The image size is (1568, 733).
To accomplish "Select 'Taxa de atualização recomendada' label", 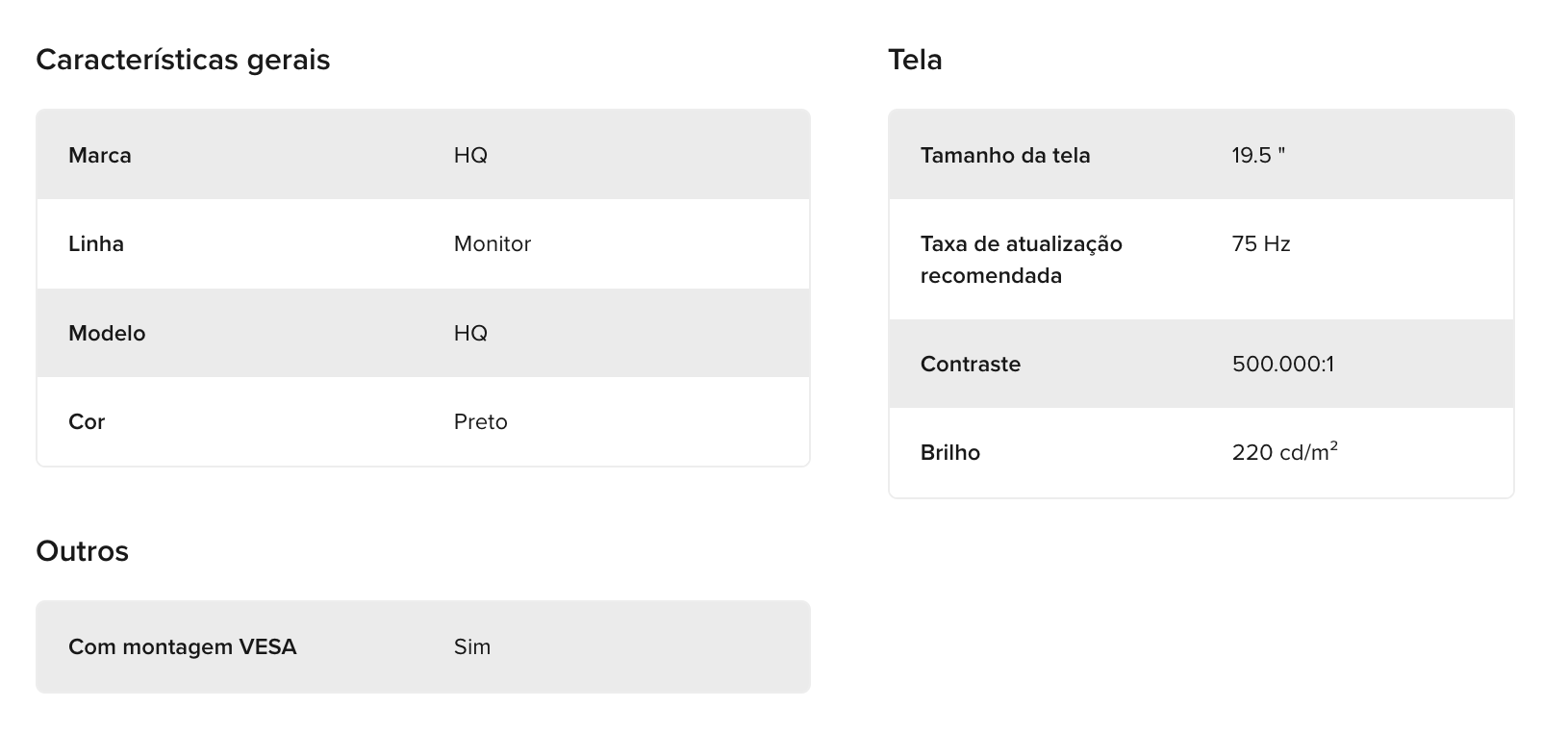I will pos(1021,260).
